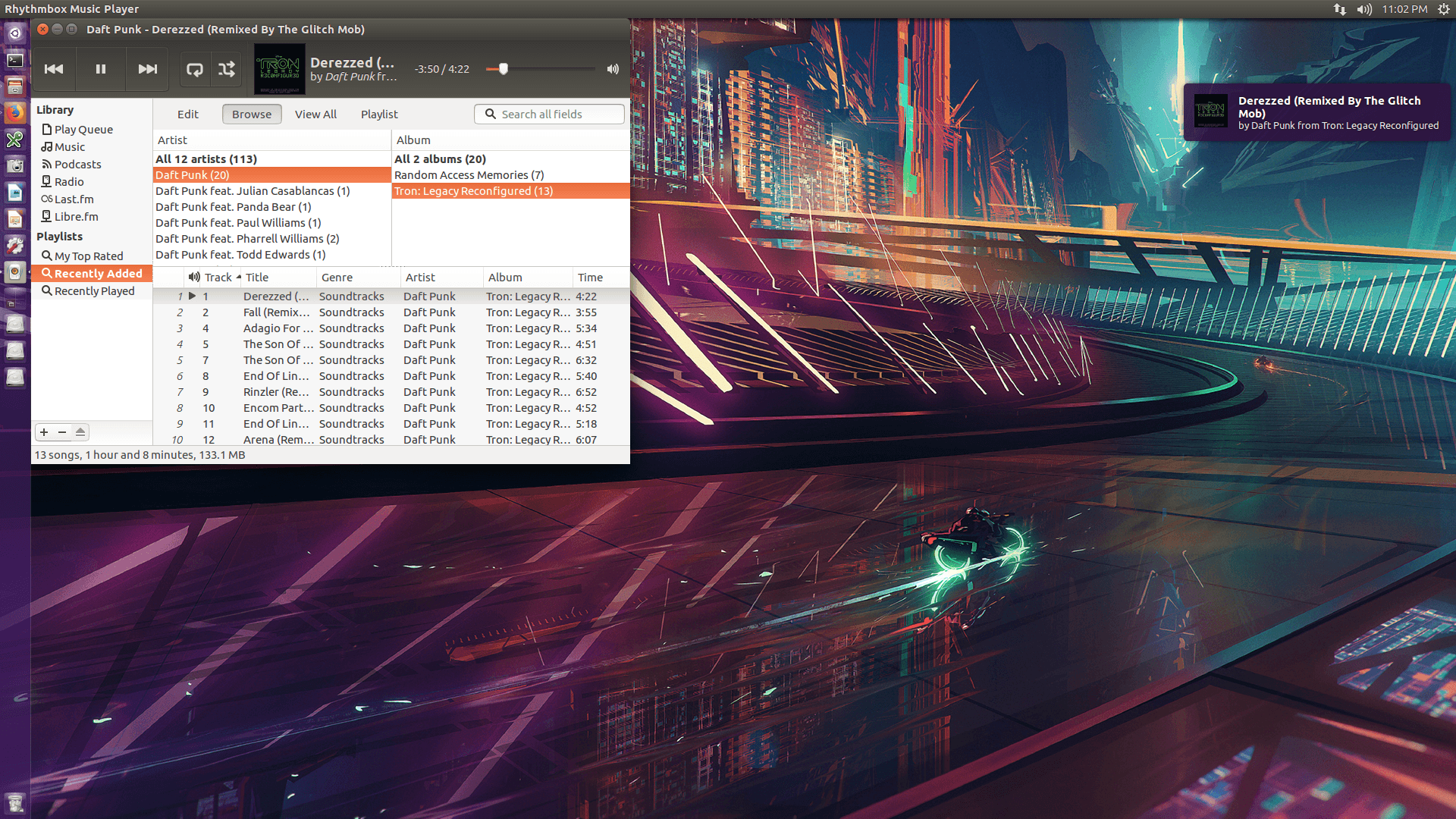Sort by Title column header

coord(278,278)
